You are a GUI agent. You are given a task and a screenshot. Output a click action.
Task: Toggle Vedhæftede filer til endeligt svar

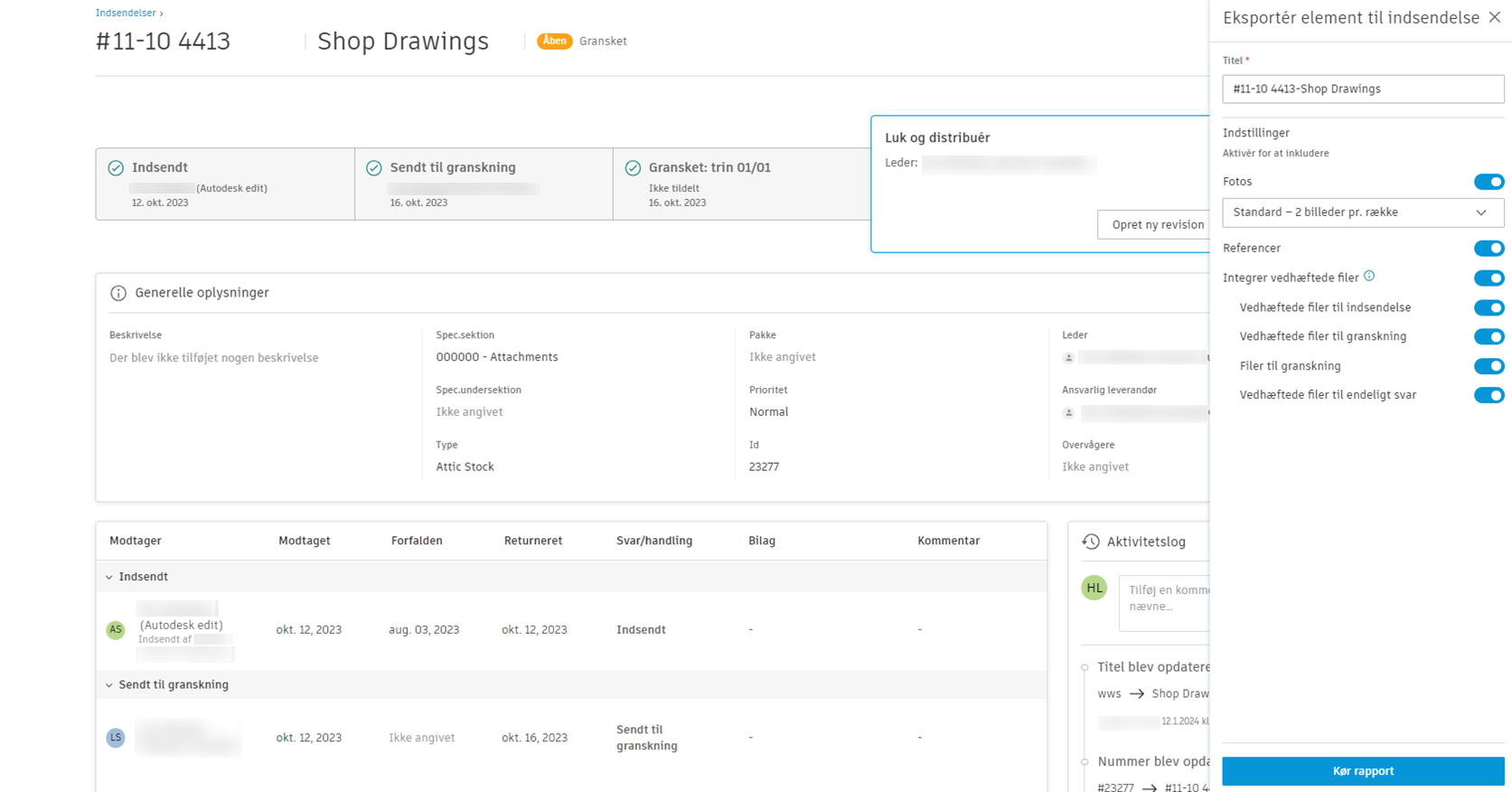tap(1489, 395)
